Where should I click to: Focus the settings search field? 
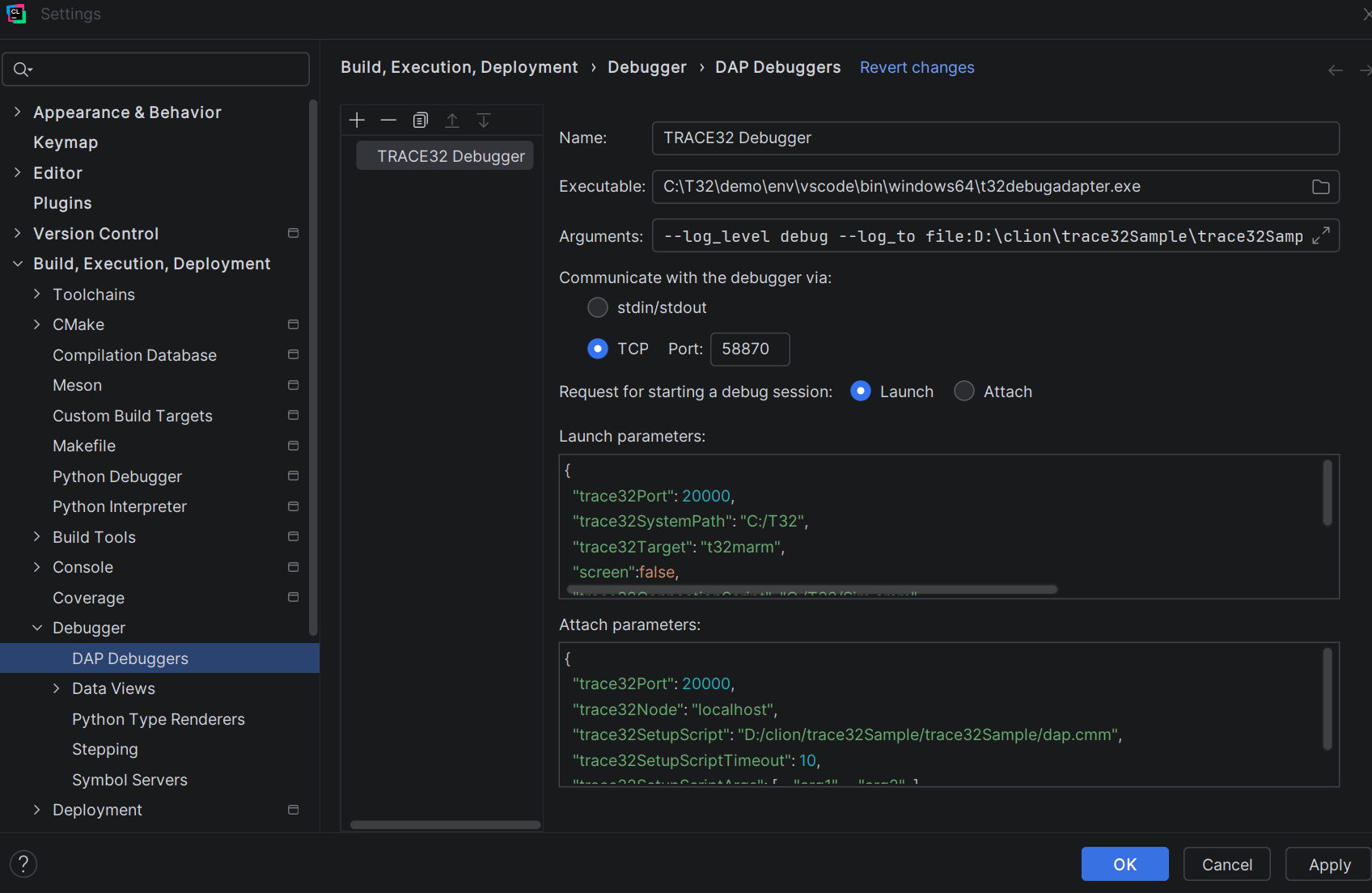pyautogui.click(x=156, y=70)
